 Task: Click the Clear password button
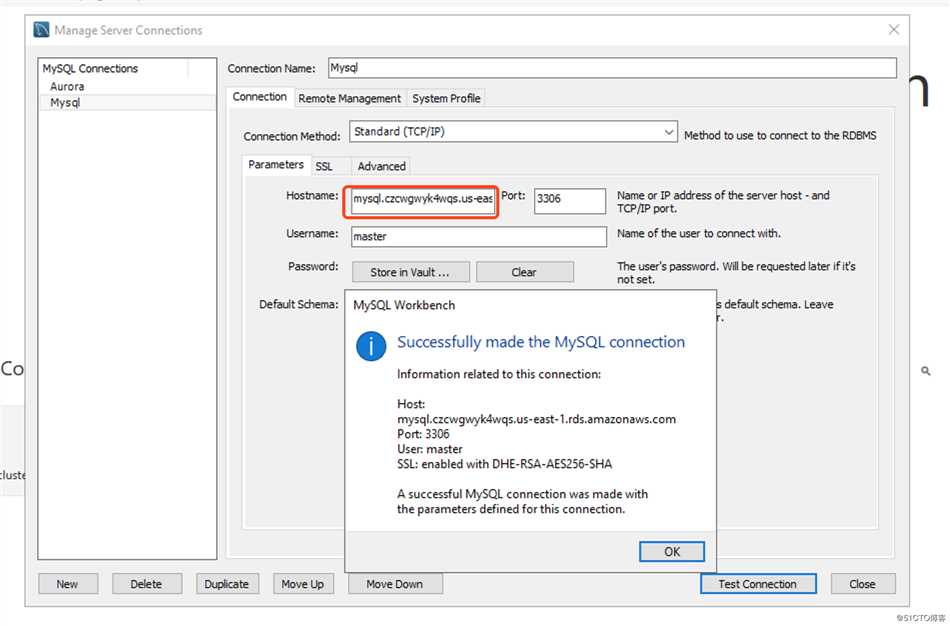pos(524,272)
